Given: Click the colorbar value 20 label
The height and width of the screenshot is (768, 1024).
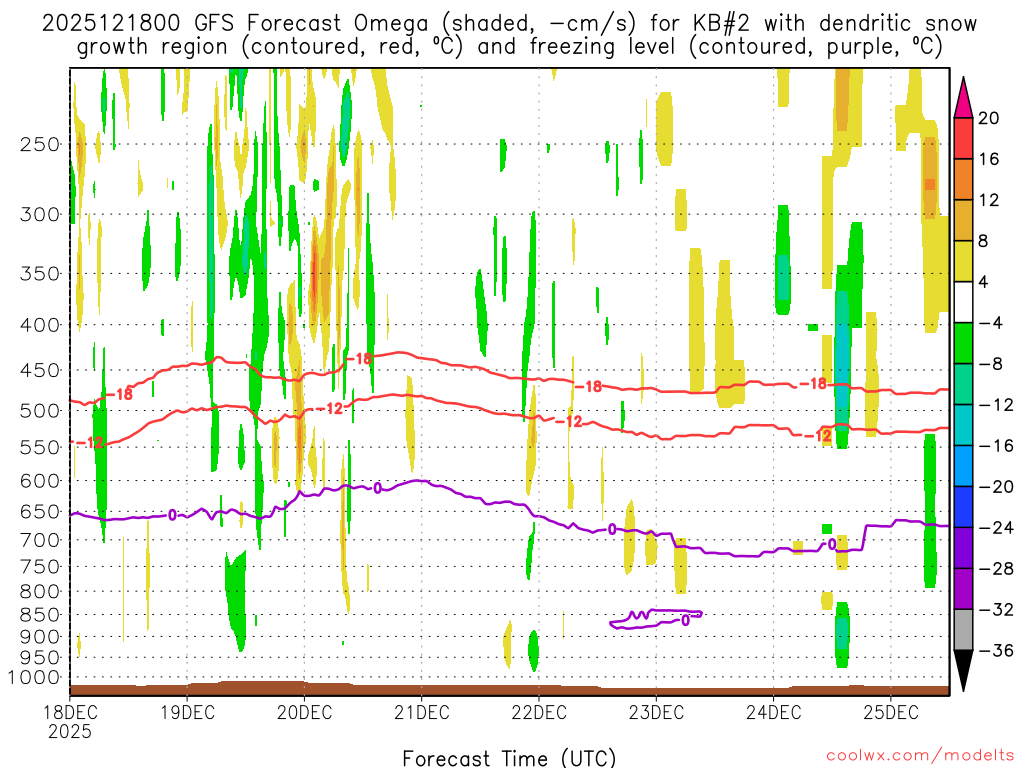Looking at the screenshot, I should coord(989,118).
